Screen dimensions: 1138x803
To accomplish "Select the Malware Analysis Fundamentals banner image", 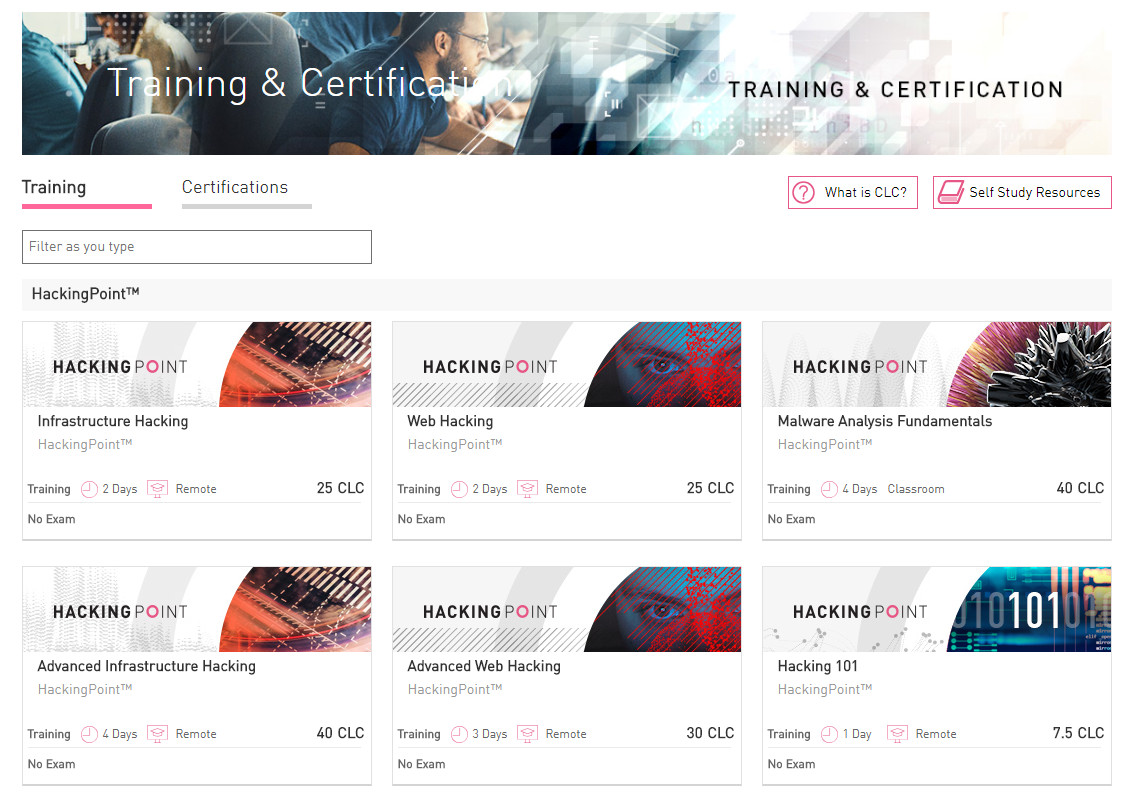I will coord(937,364).
